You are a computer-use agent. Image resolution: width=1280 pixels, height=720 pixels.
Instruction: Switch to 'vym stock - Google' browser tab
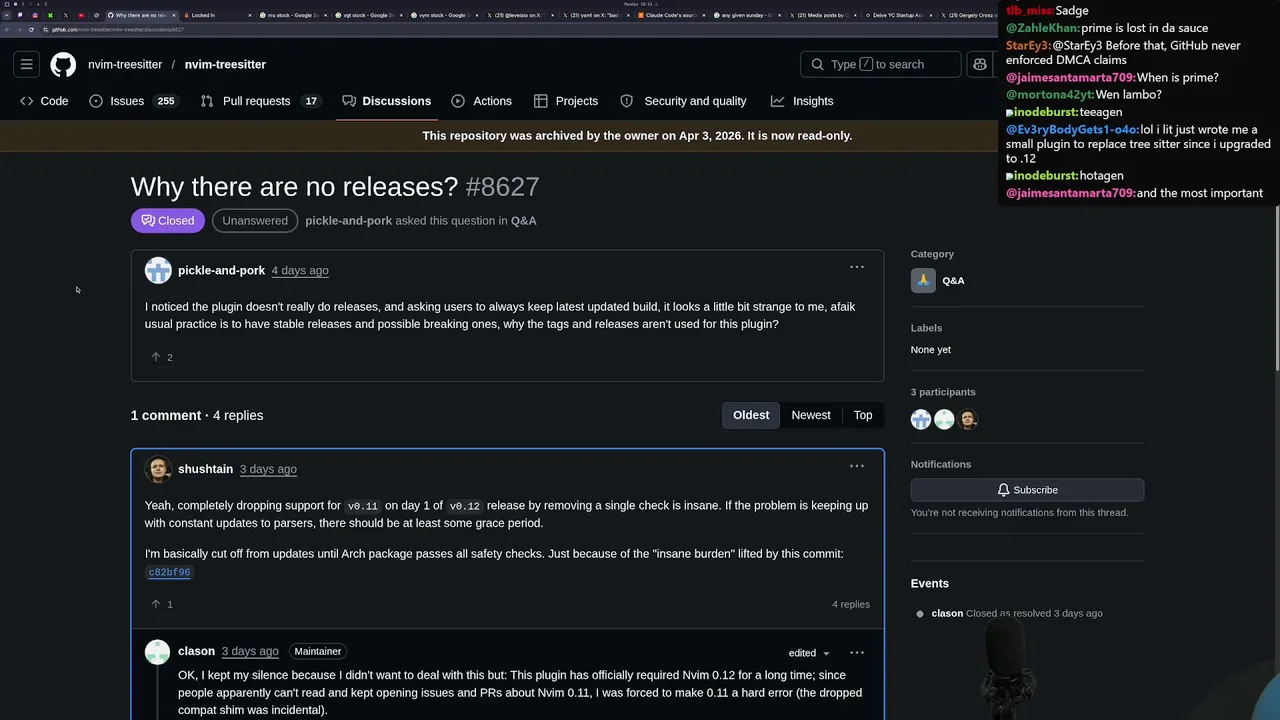point(444,15)
